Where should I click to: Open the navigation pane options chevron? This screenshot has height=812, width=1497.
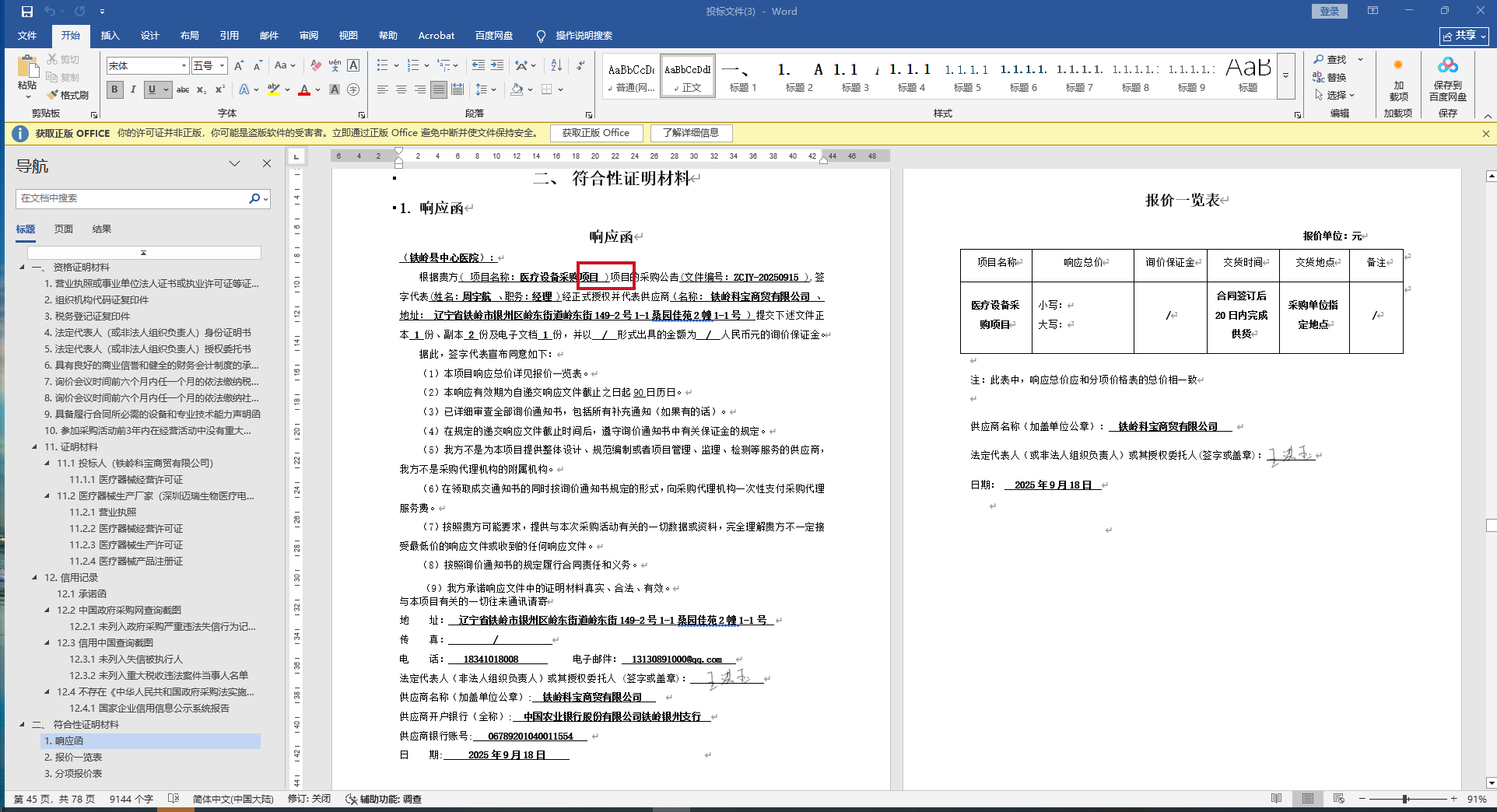(234, 164)
